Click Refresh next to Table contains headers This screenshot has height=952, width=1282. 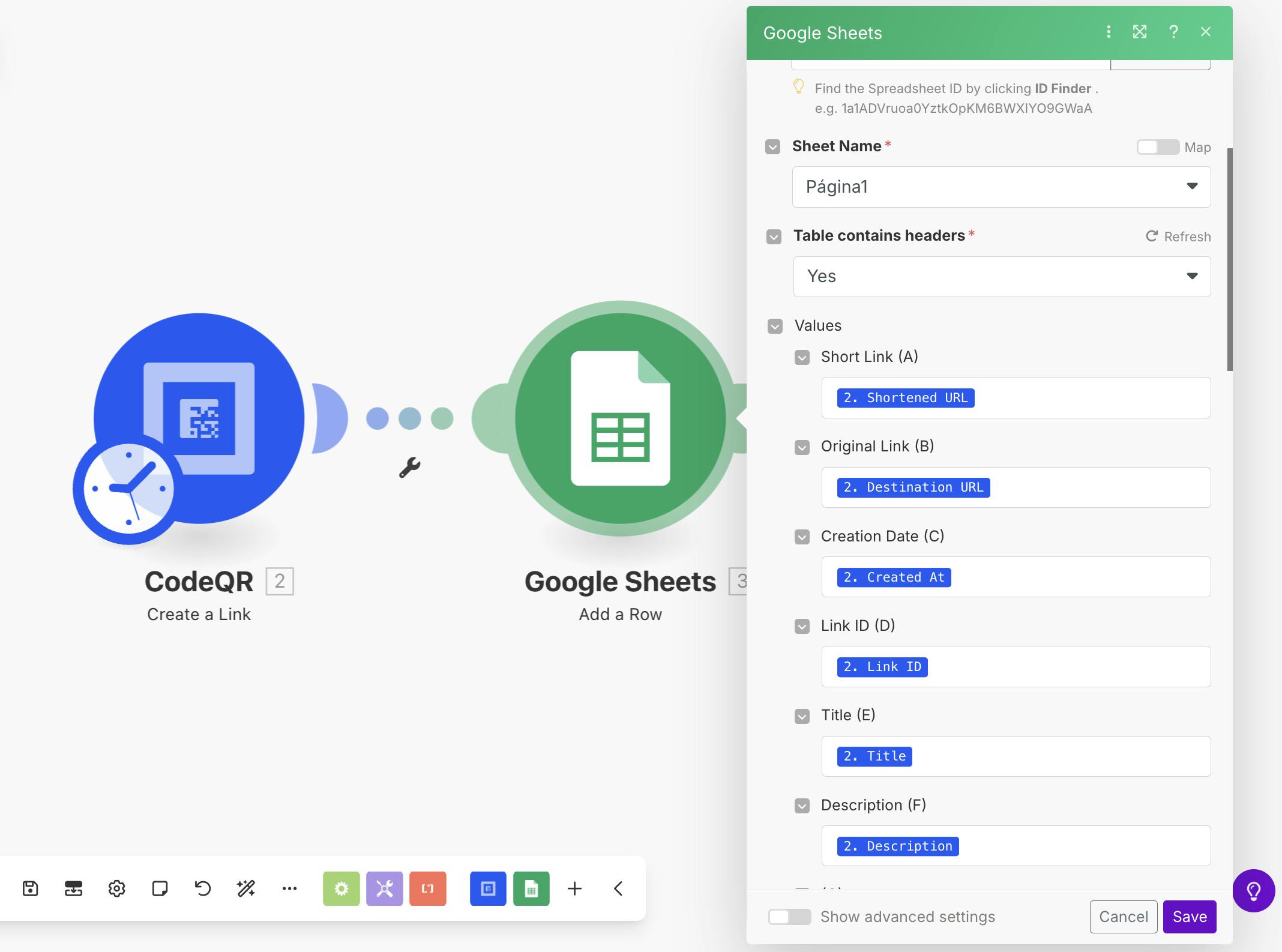(x=1178, y=236)
